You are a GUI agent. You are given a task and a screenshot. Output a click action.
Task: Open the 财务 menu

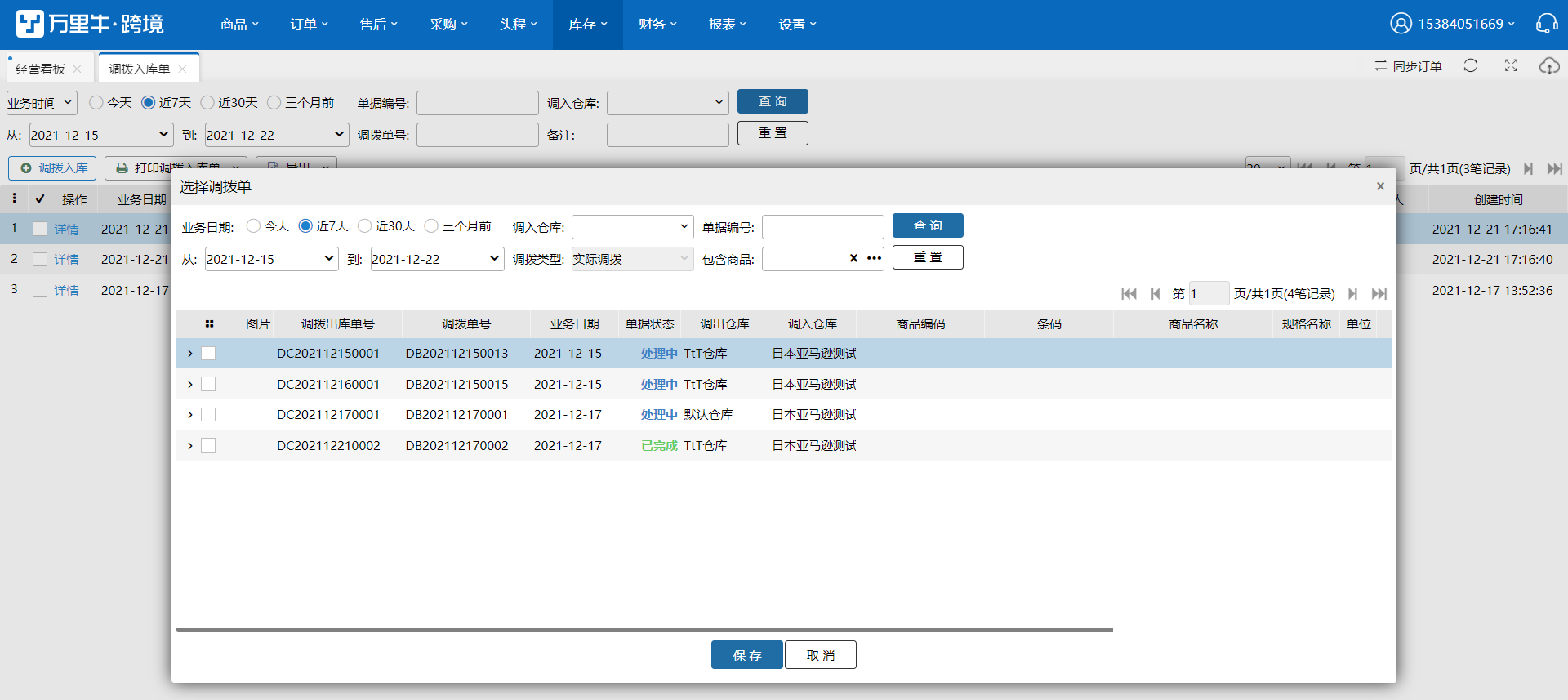click(x=657, y=25)
